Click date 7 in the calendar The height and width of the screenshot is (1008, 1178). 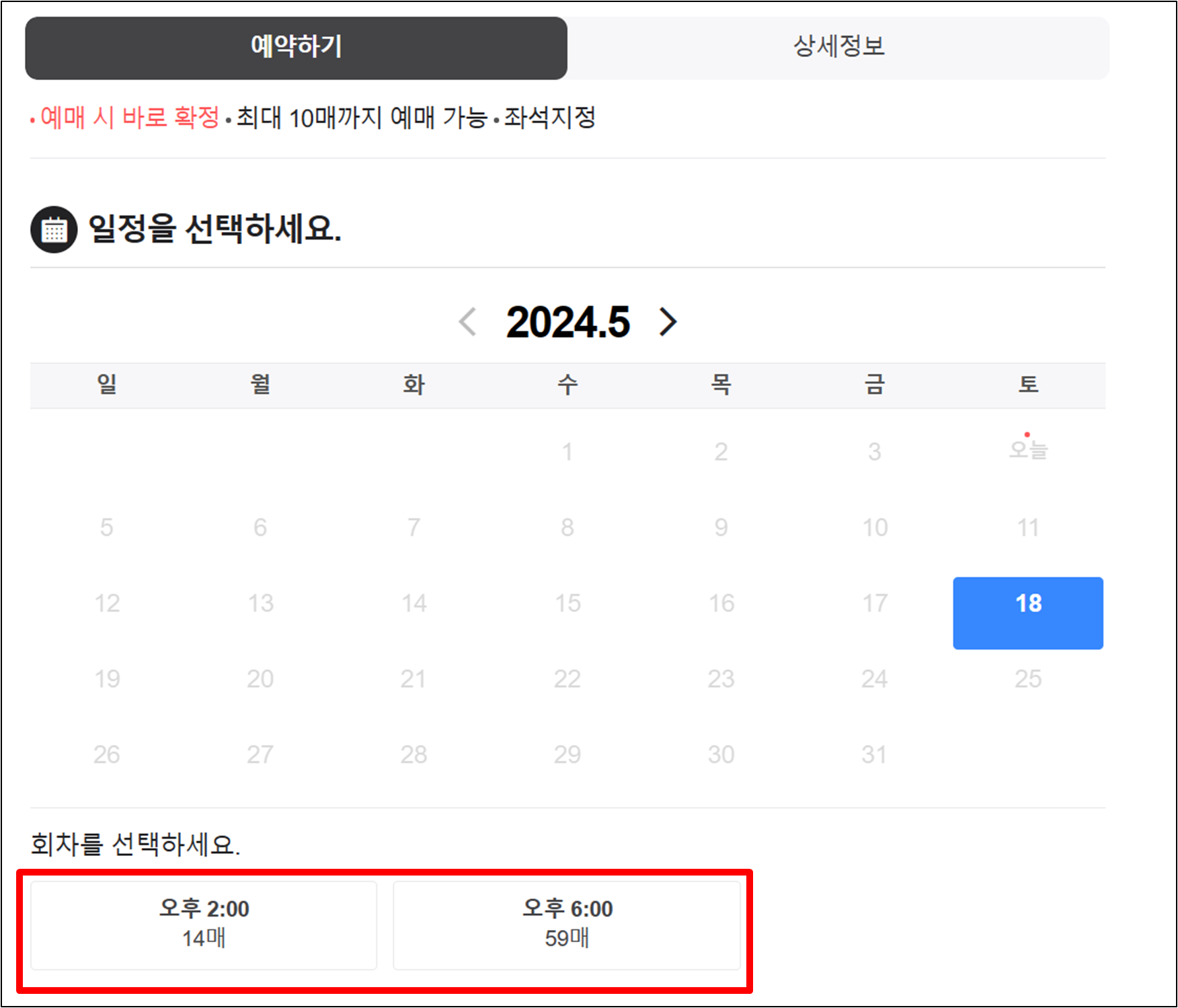tap(414, 528)
